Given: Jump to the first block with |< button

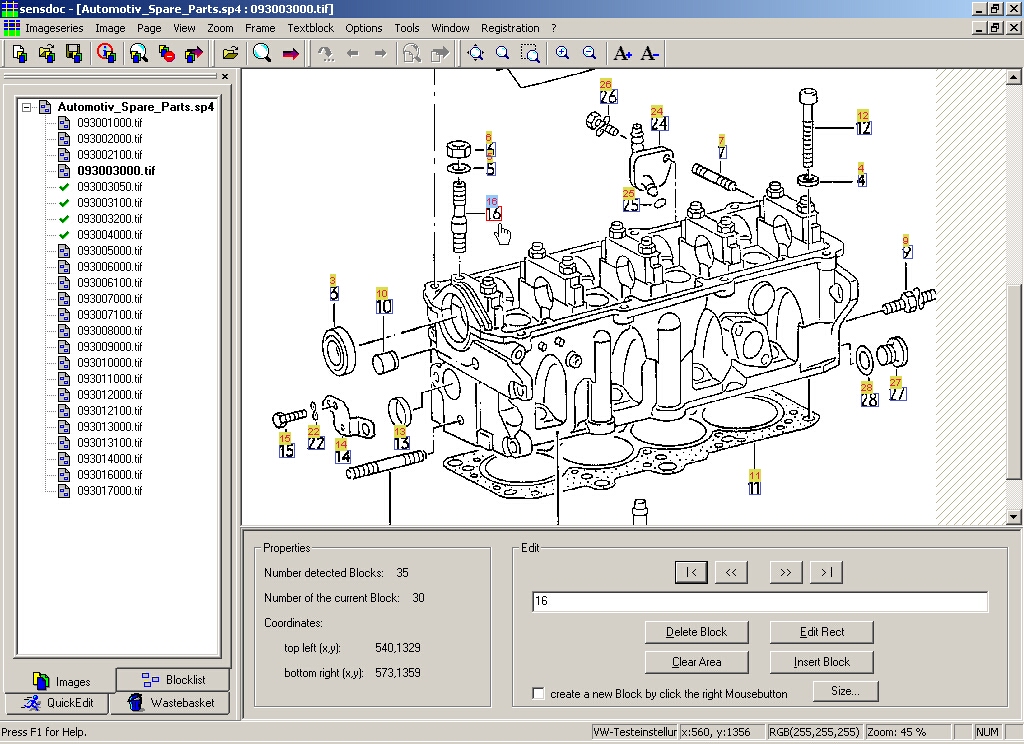Looking at the screenshot, I should pos(690,572).
